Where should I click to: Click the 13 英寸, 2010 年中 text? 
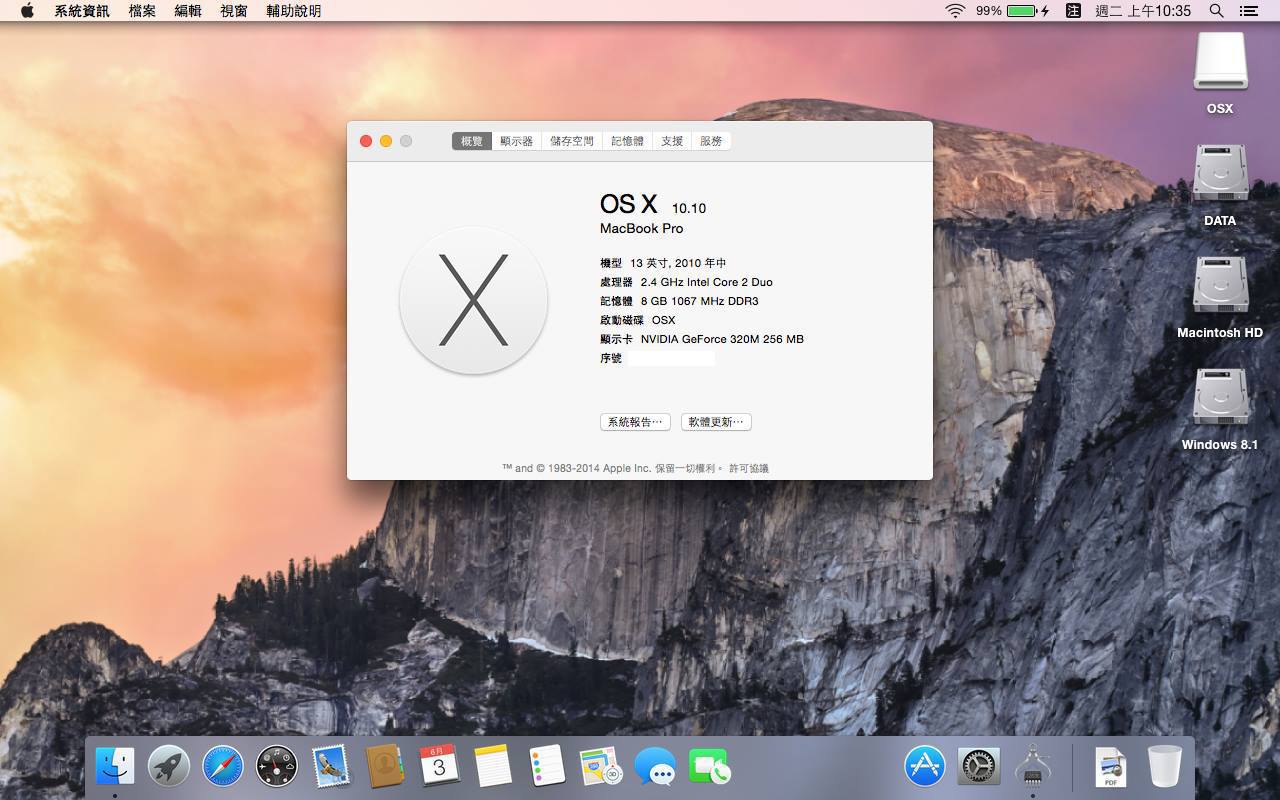pyautogui.click(x=678, y=263)
